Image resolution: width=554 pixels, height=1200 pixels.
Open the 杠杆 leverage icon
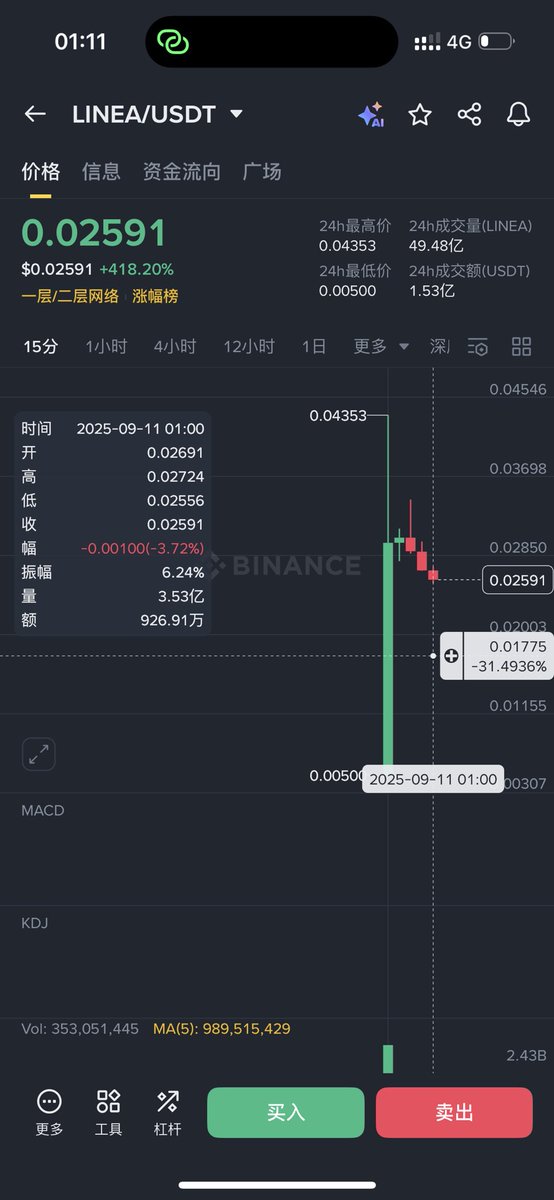168,1113
